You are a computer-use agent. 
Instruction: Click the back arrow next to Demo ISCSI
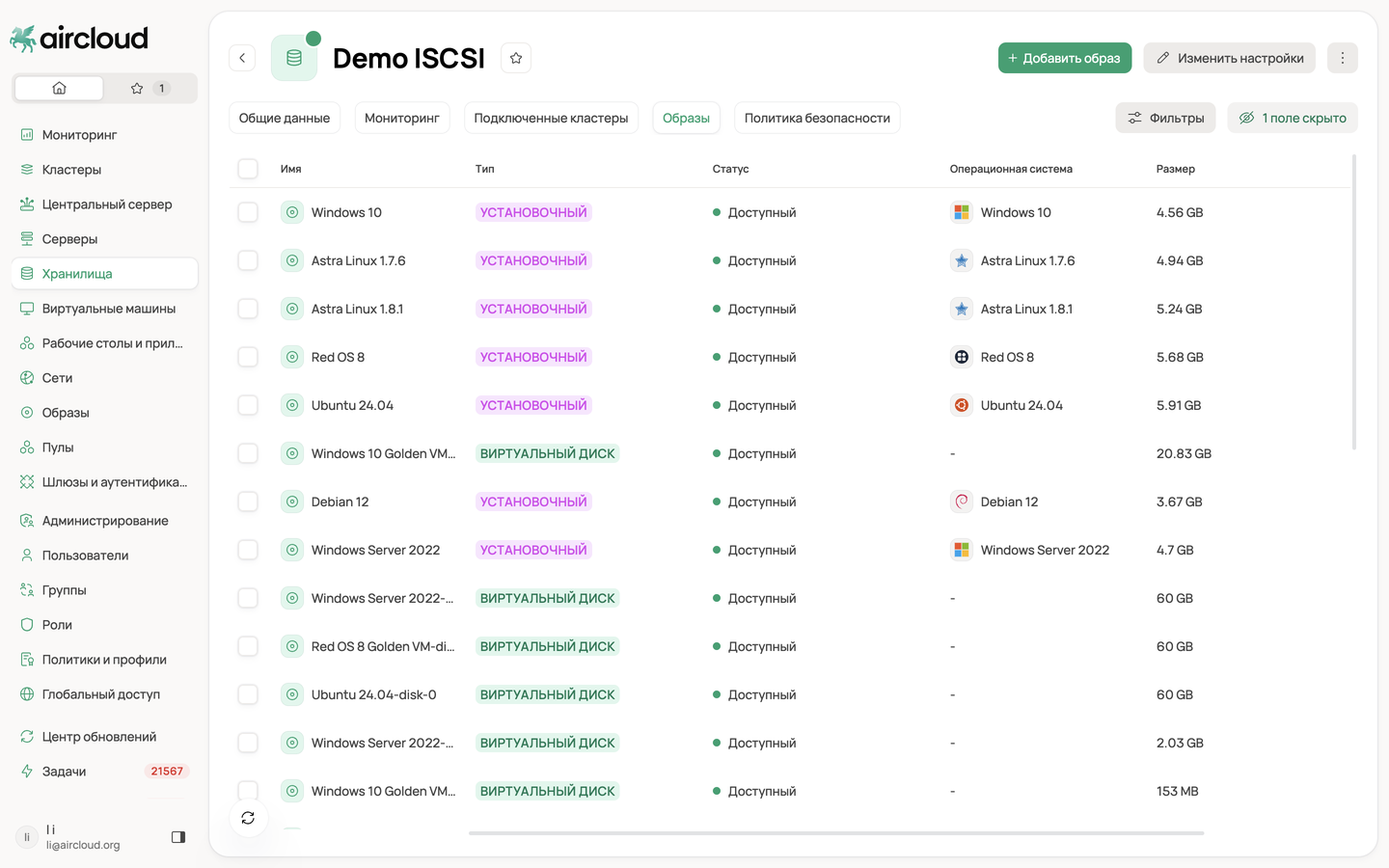pos(242,58)
